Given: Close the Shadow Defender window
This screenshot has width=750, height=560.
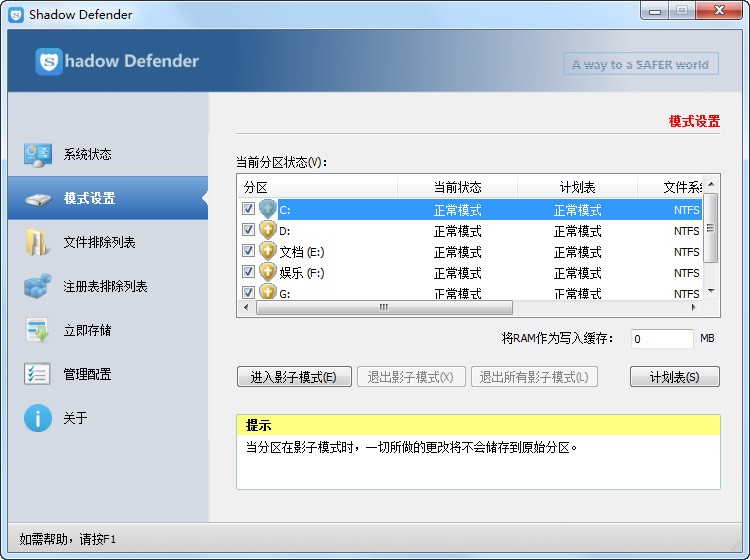Looking at the screenshot, I should (x=719, y=11).
